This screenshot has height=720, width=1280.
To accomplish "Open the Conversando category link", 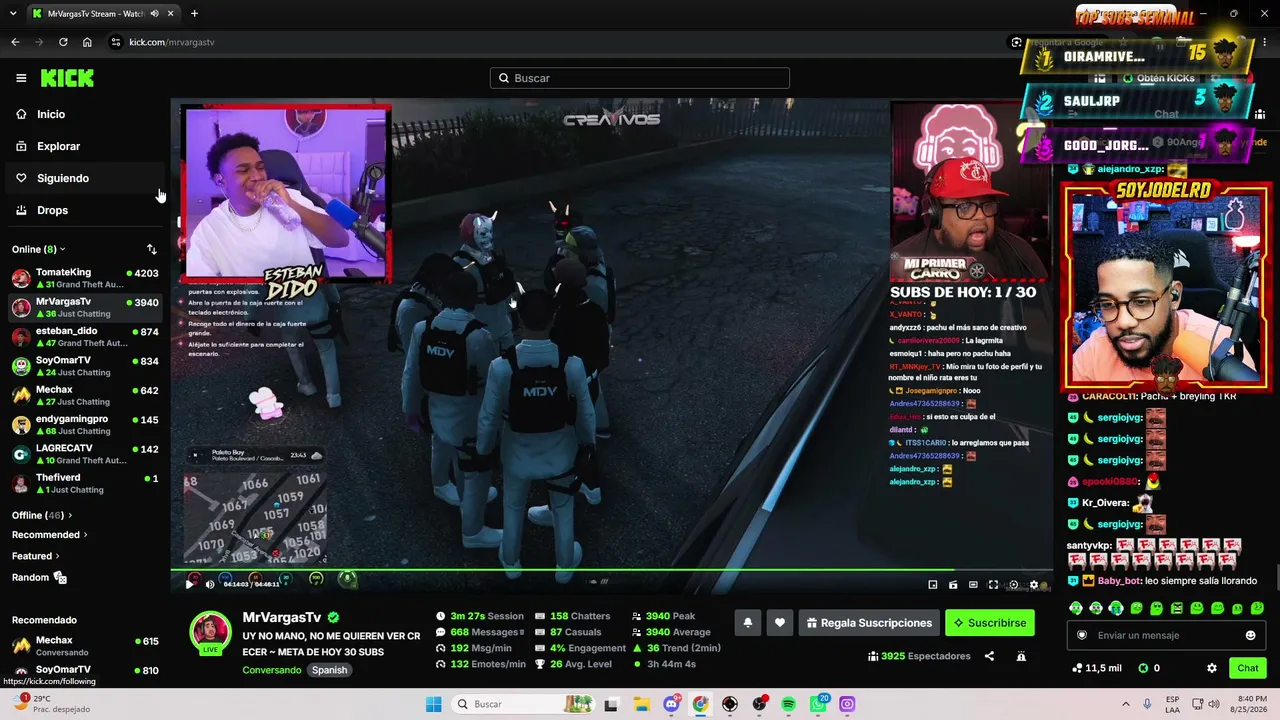I will coord(272,670).
